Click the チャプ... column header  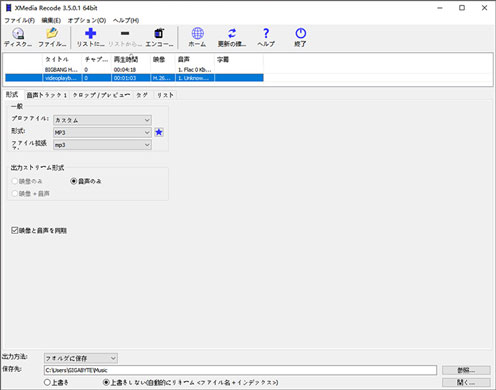point(96,59)
